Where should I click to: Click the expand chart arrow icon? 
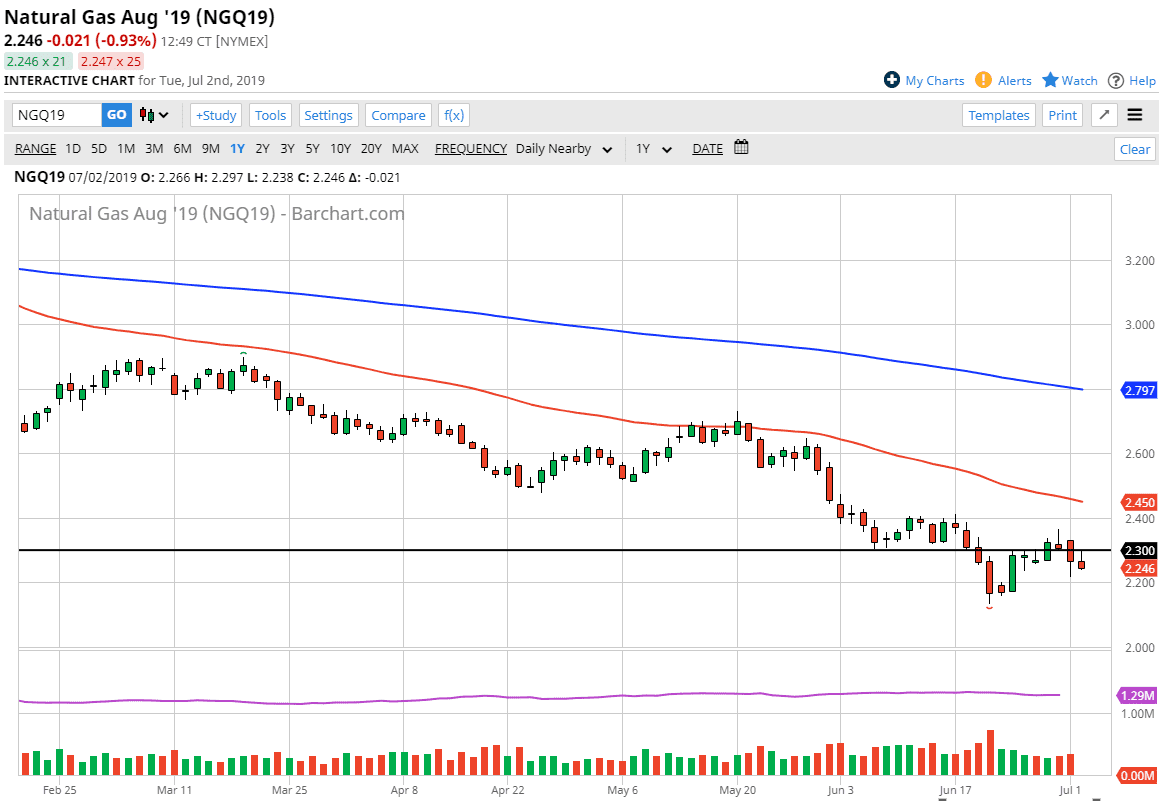[1104, 115]
